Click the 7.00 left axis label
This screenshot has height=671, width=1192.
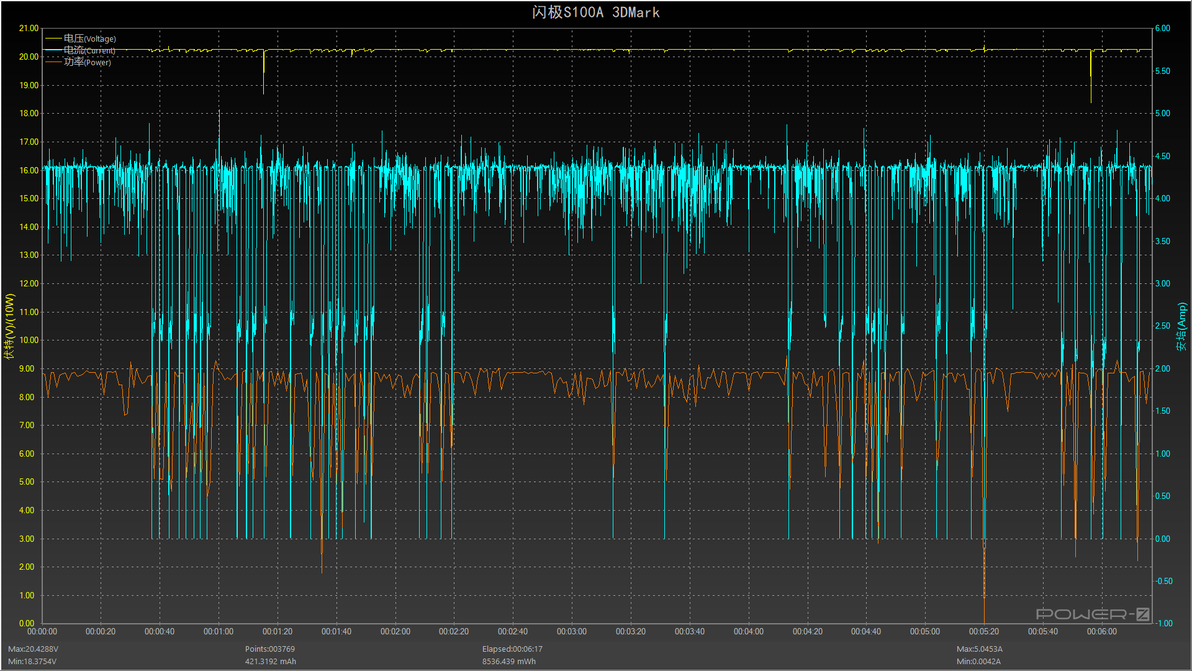tap(26, 426)
